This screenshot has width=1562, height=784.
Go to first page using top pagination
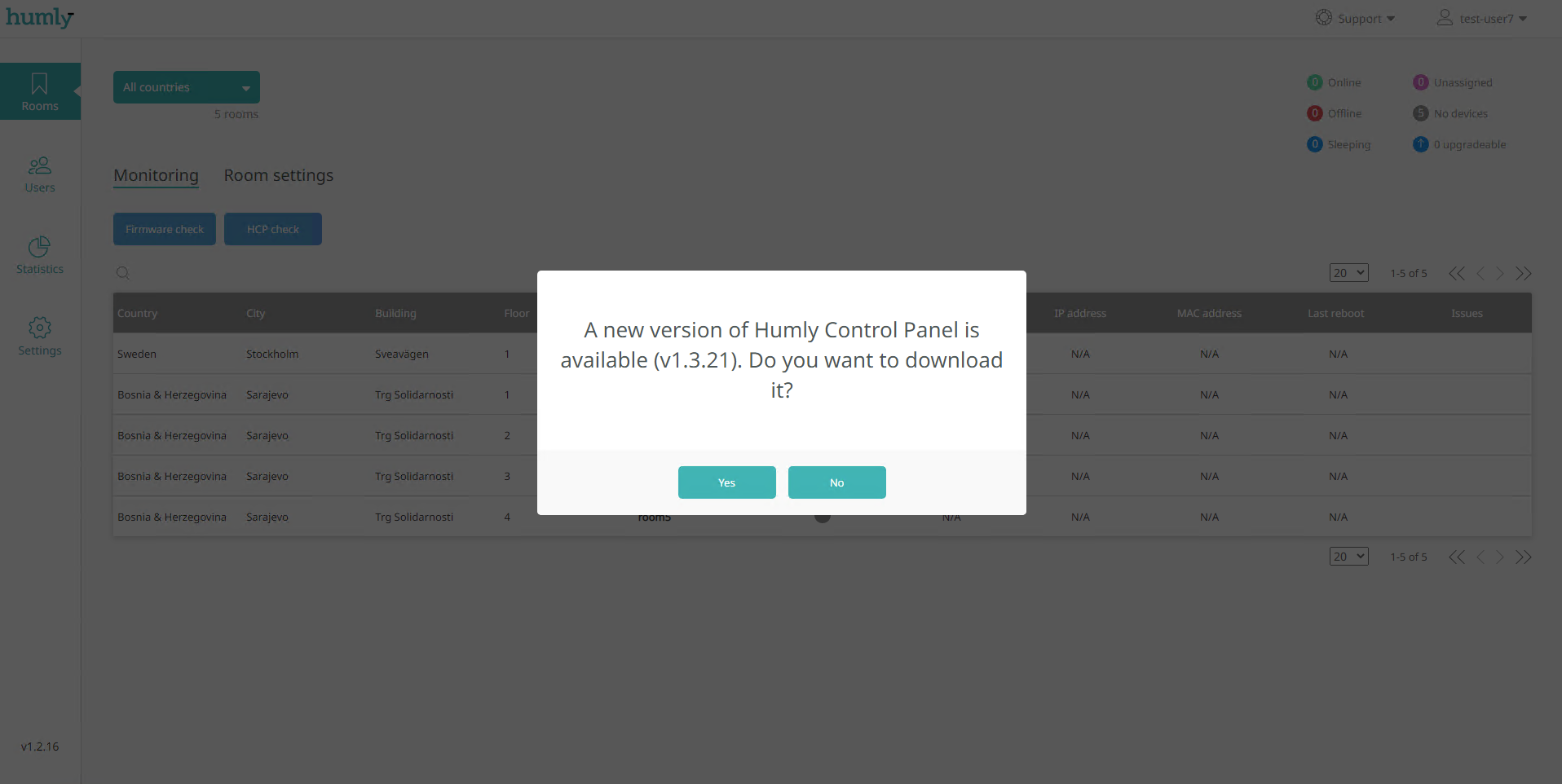coord(1457,273)
